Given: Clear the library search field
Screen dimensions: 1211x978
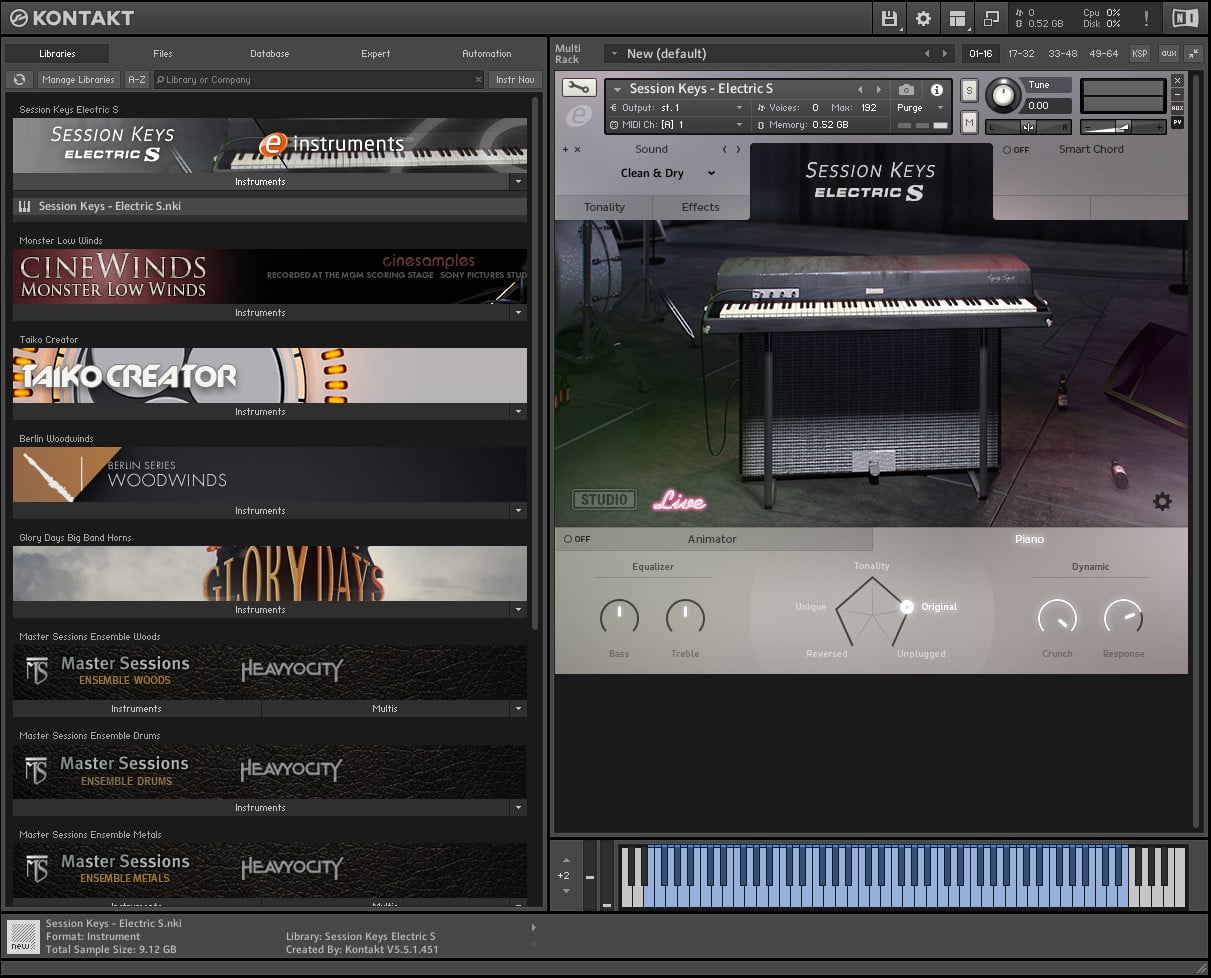Looking at the screenshot, I should pos(478,79).
